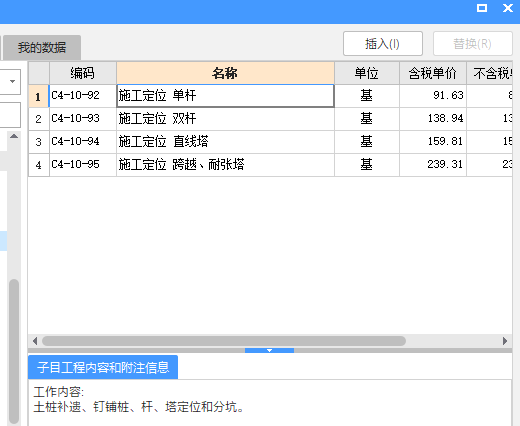Image resolution: width=520 pixels, height=426 pixels.
Task: Click the left vertical scrollbar thumb
Action: click(14, 352)
